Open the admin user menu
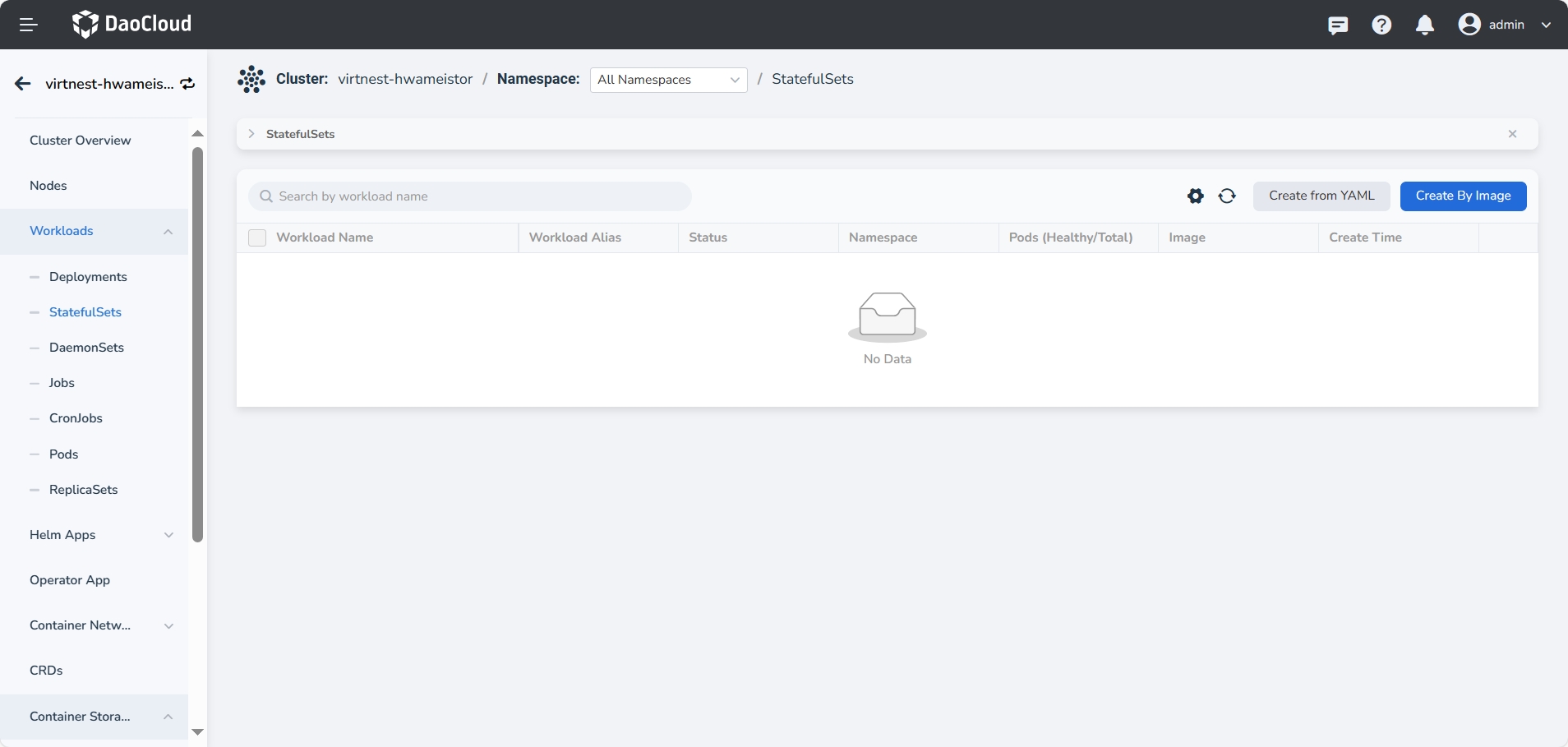Screen dimensions: 1568x747 pyautogui.click(x=1505, y=25)
